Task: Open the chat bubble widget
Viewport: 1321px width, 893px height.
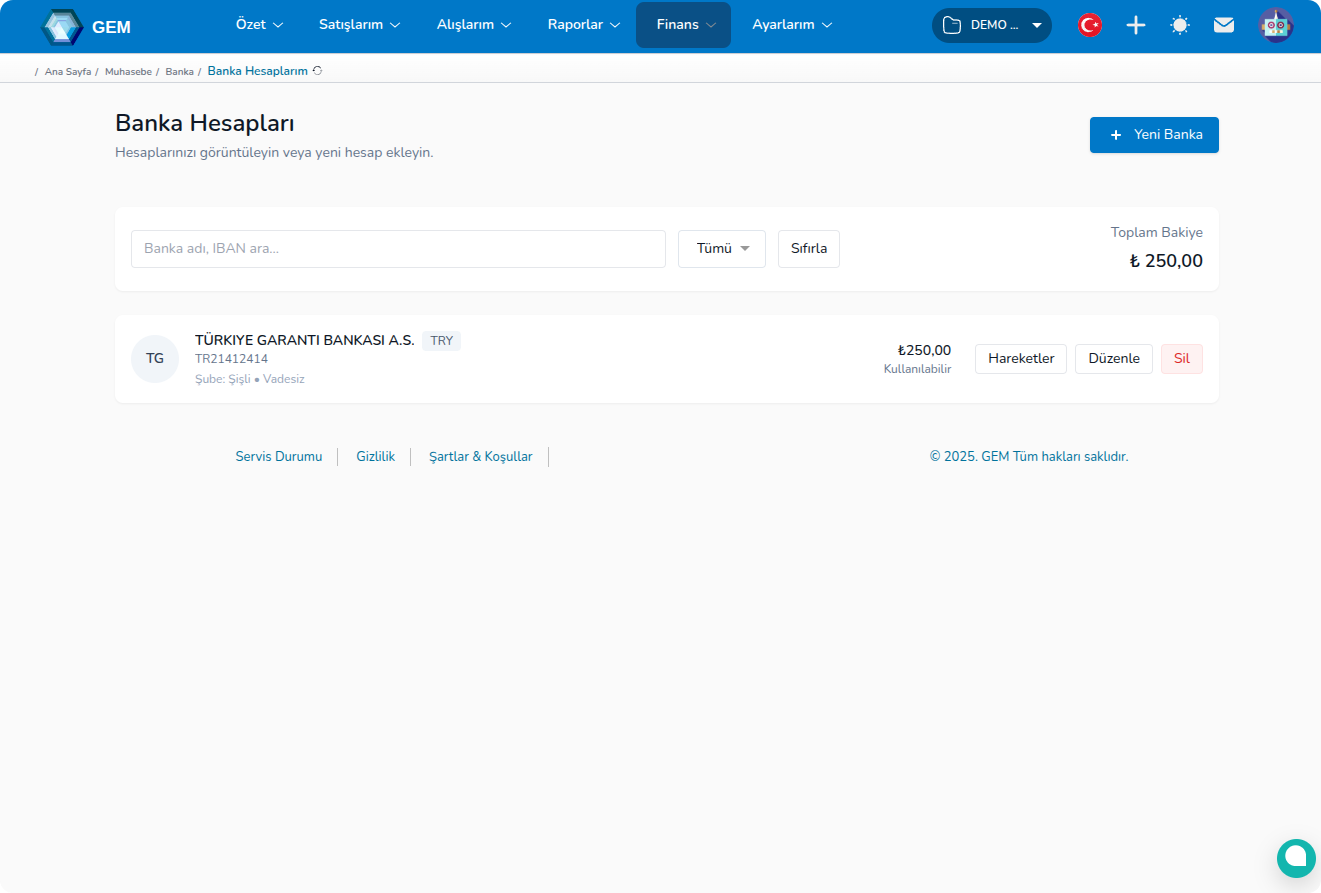Action: (1296, 858)
